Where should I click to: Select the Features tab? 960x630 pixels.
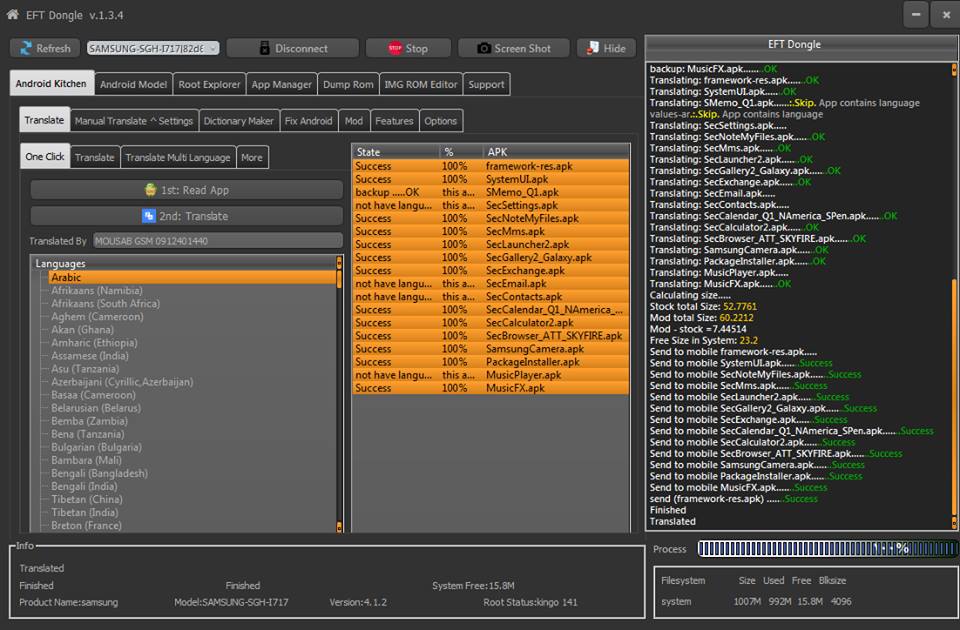pos(394,121)
